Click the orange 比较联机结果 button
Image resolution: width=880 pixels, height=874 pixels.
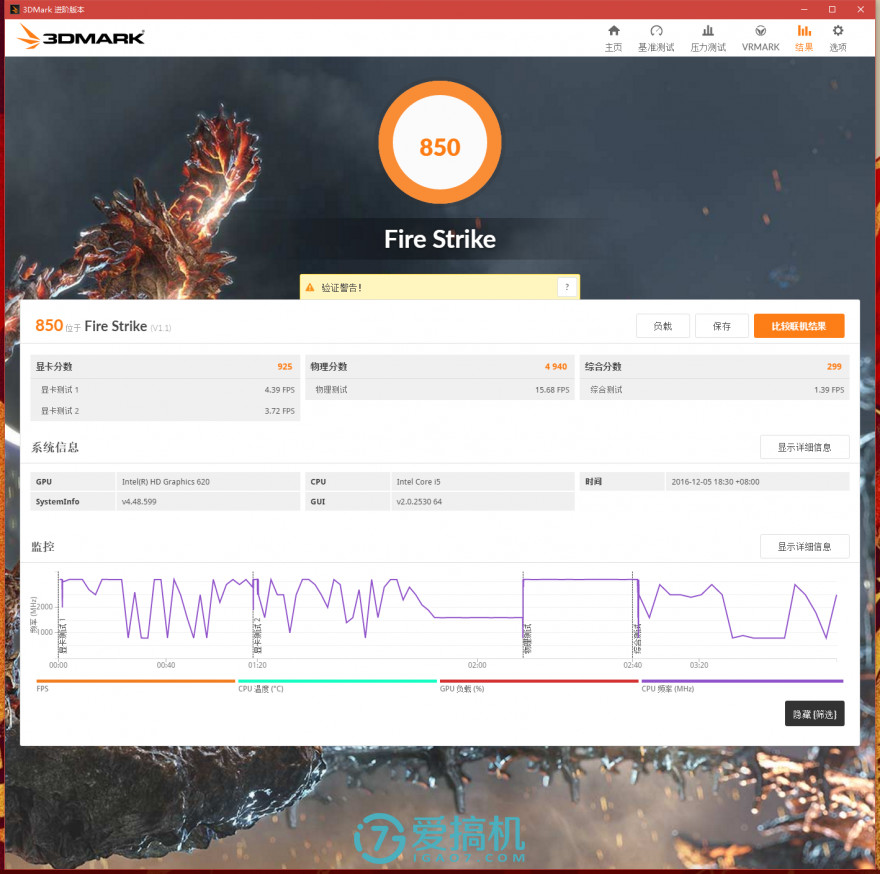tap(799, 326)
